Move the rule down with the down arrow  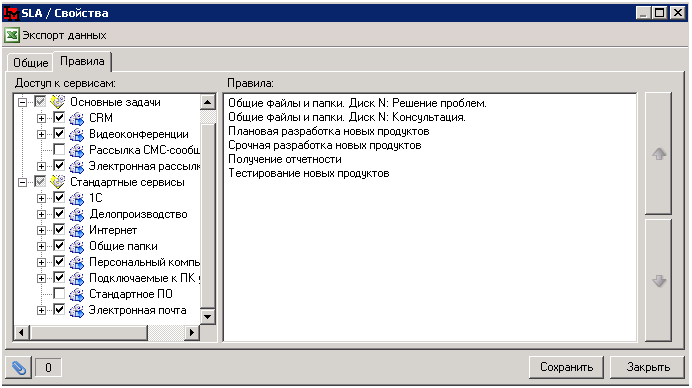[x=658, y=280]
